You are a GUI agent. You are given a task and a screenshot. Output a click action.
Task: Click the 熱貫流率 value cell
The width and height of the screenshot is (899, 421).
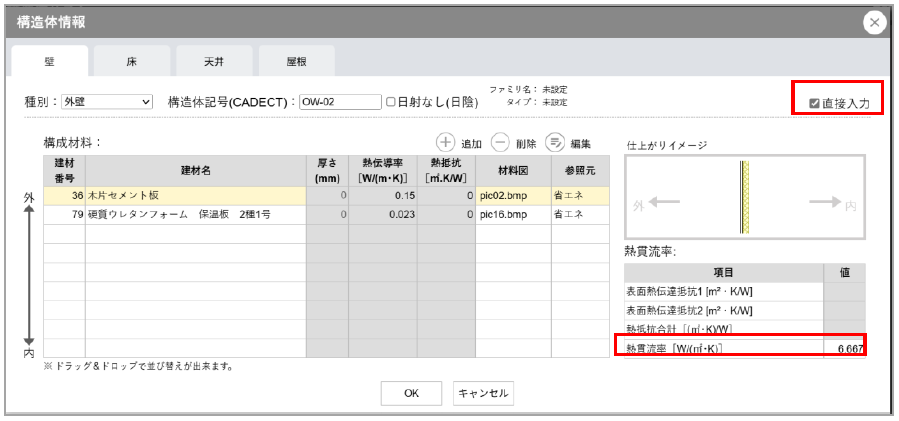844,347
